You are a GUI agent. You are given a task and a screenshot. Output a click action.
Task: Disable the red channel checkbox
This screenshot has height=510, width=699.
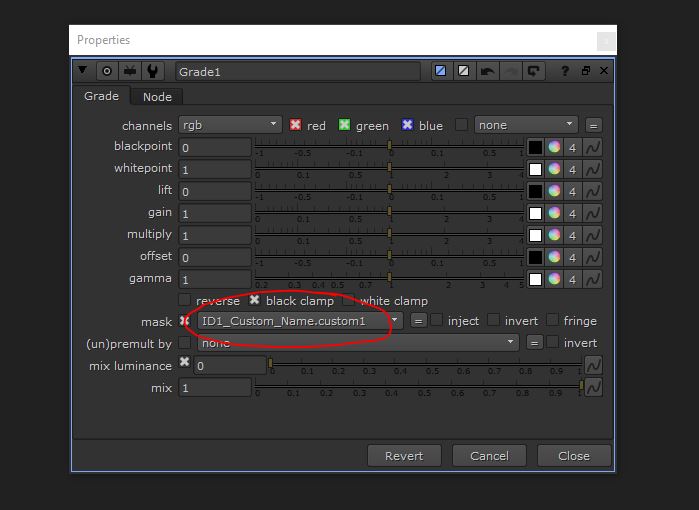click(x=296, y=125)
